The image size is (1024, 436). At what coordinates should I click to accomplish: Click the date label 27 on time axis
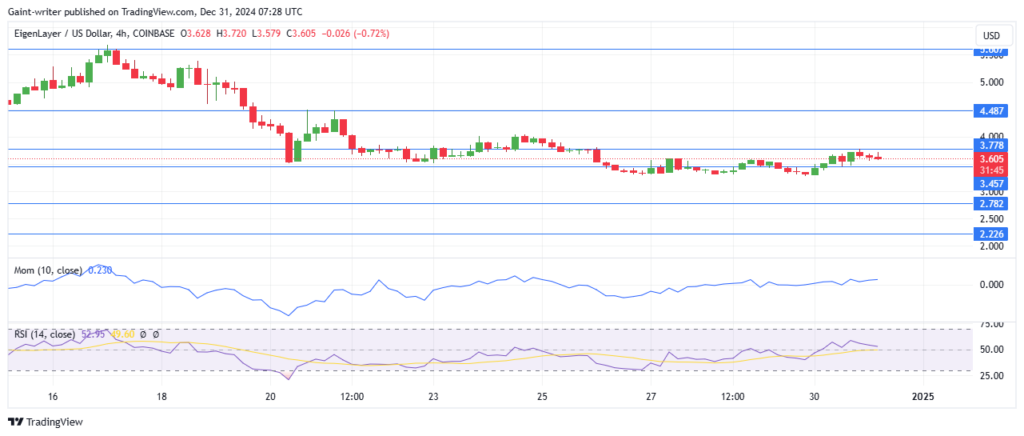pyautogui.click(x=651, y=396)
